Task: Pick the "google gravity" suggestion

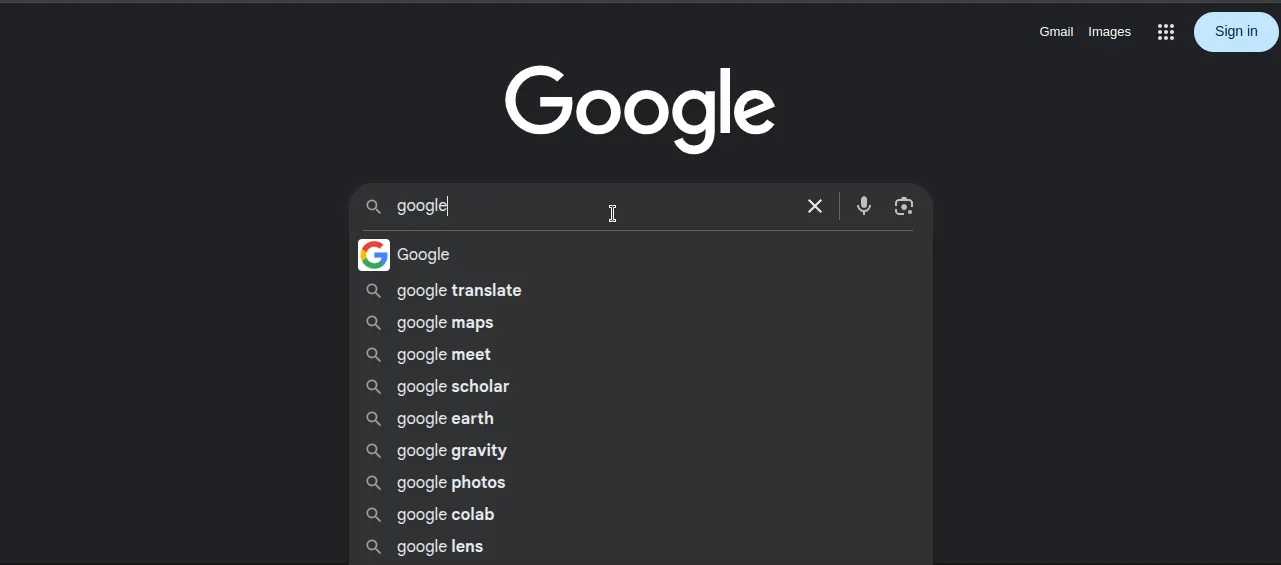Action: (x=452, y=451)
